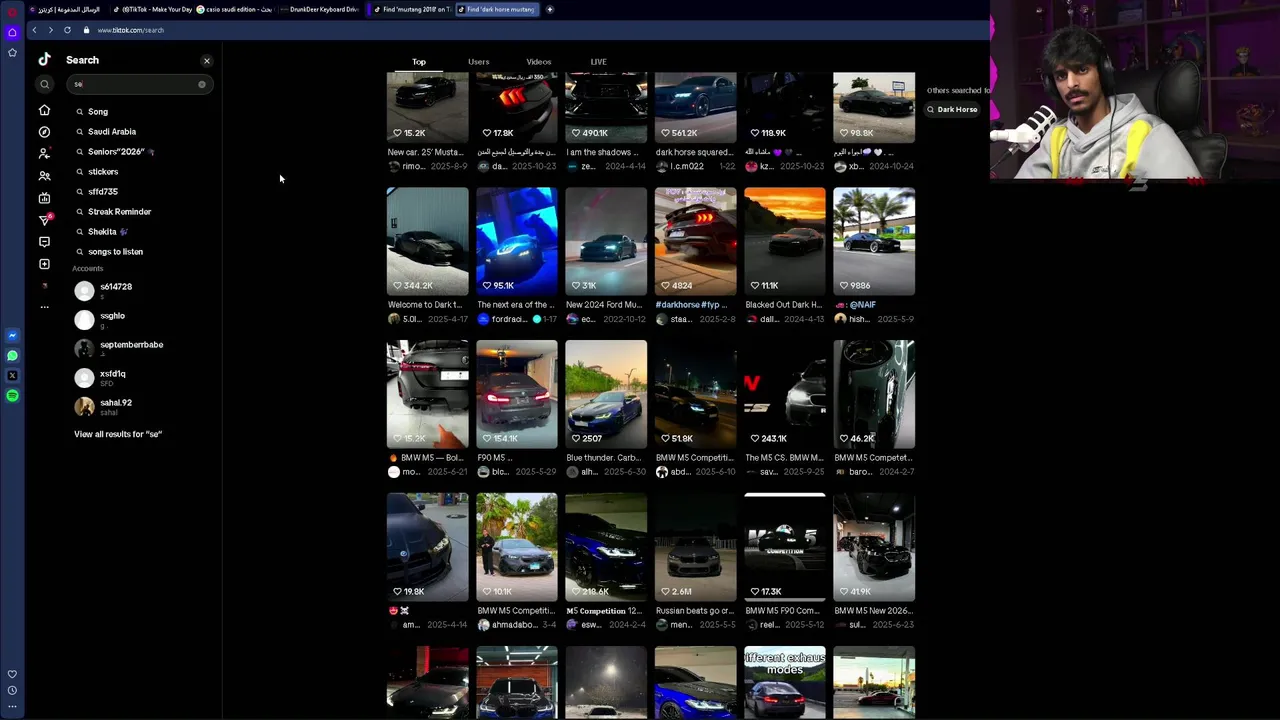Switch to the Users tab
Viewport: 1280px width, 720px height.
[479, 62]
